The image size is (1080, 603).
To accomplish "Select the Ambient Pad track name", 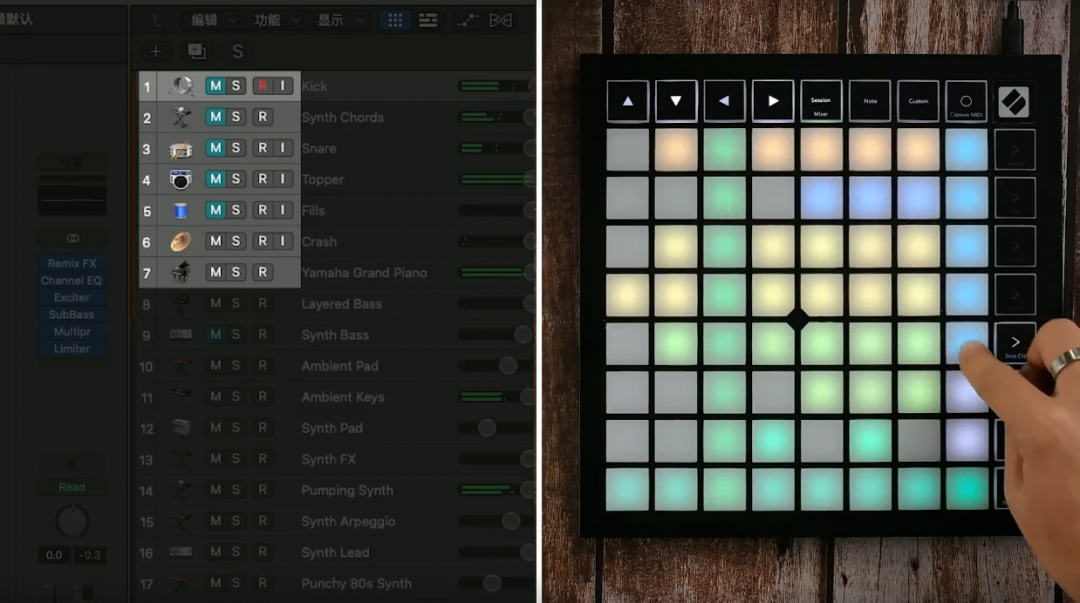I will click(339, 366).
